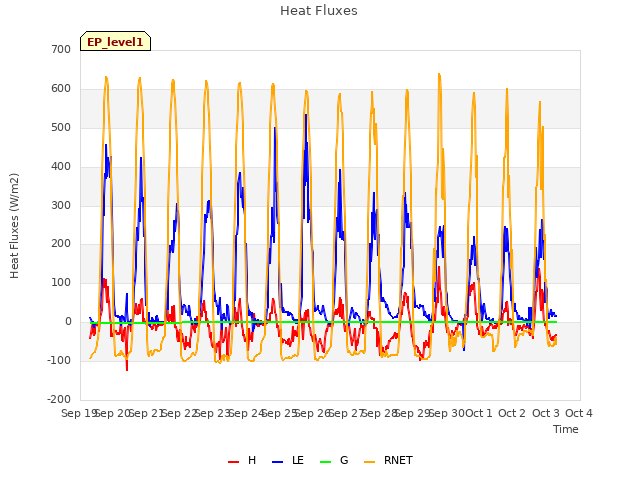The image size is (640, 480).
Task: Click the 100 y-axis tick label
Action: point(61,282)
